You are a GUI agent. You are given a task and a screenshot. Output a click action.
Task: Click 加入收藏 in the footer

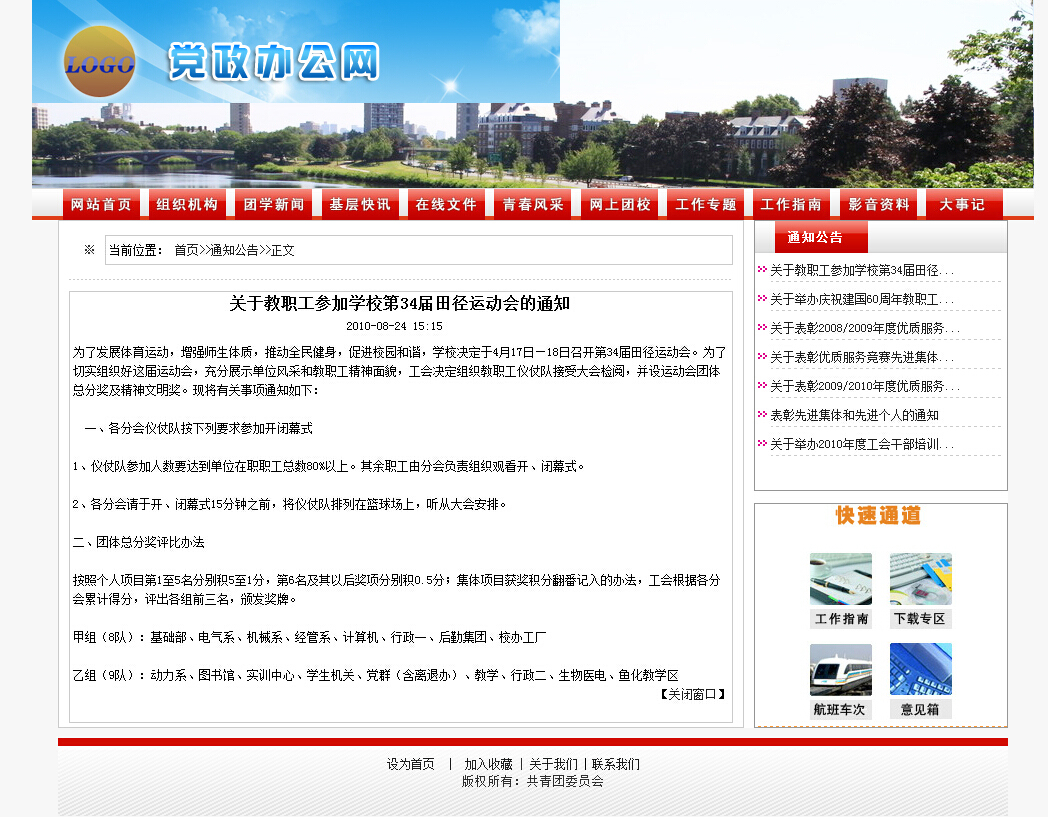click(488, 764)
